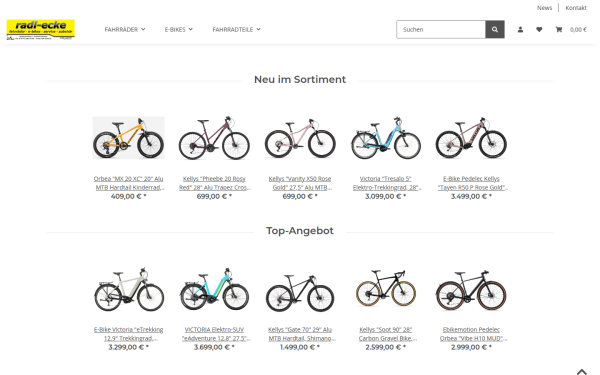
Task: Click the search magnifier button
Action: click(495, 29)
